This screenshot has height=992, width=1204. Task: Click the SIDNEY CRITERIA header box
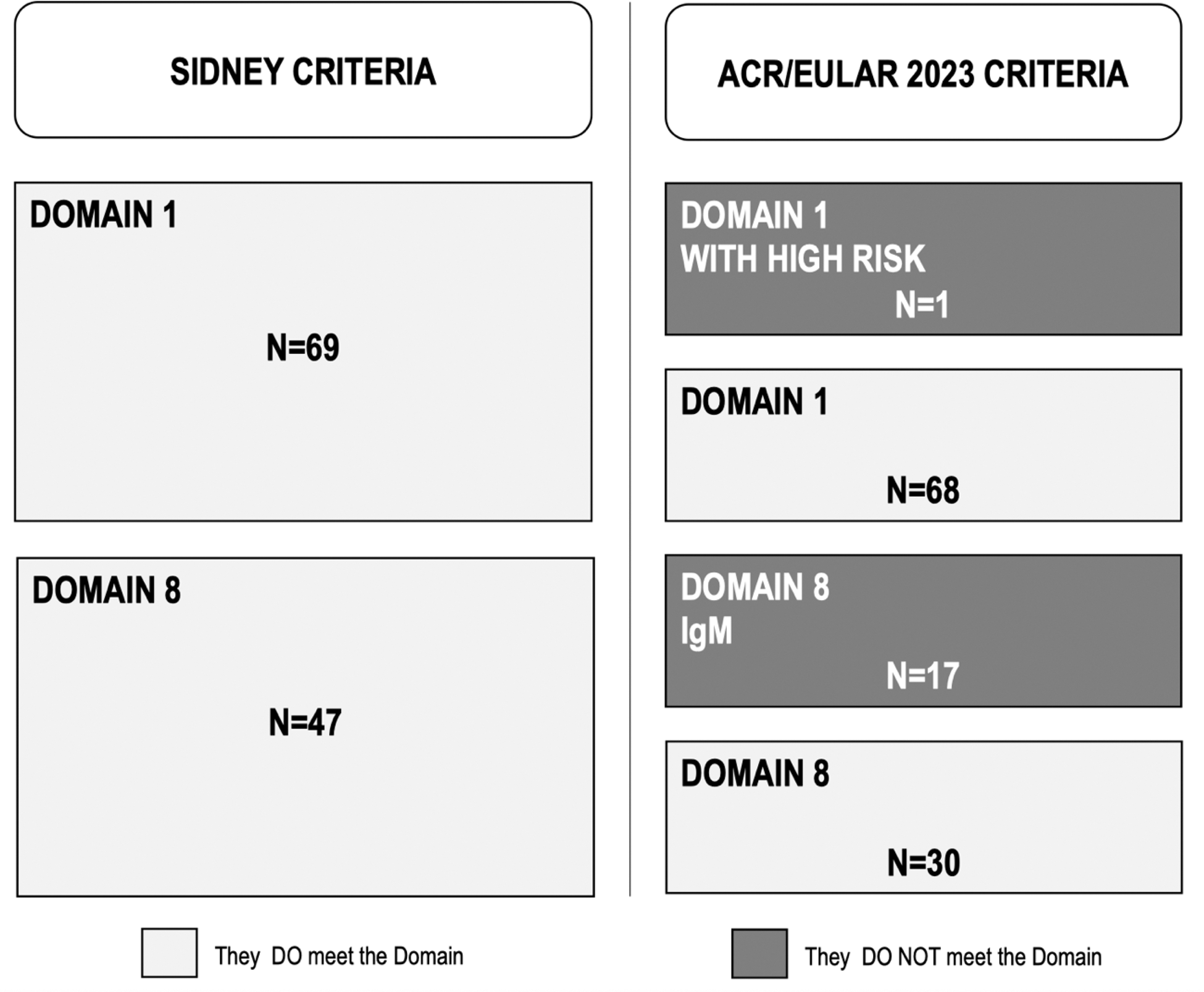tap(303, 70)
